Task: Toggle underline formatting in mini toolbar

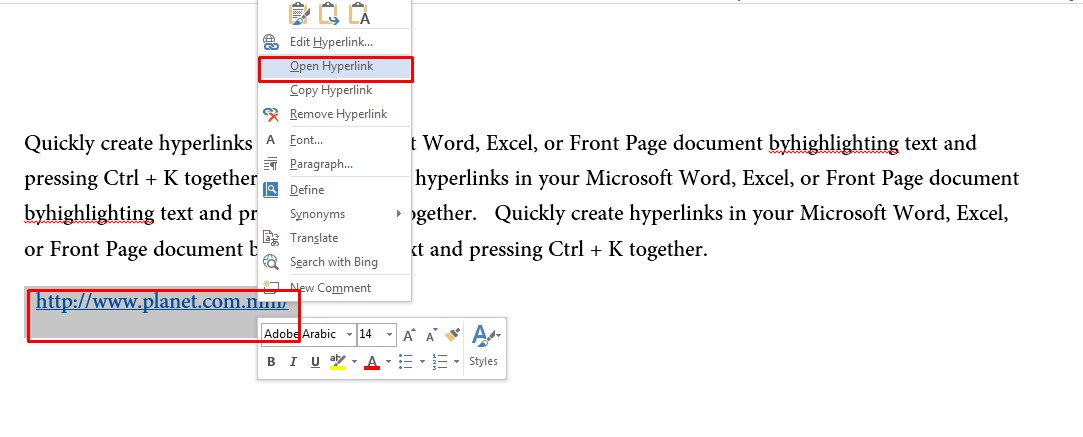Action: (315, 362)
